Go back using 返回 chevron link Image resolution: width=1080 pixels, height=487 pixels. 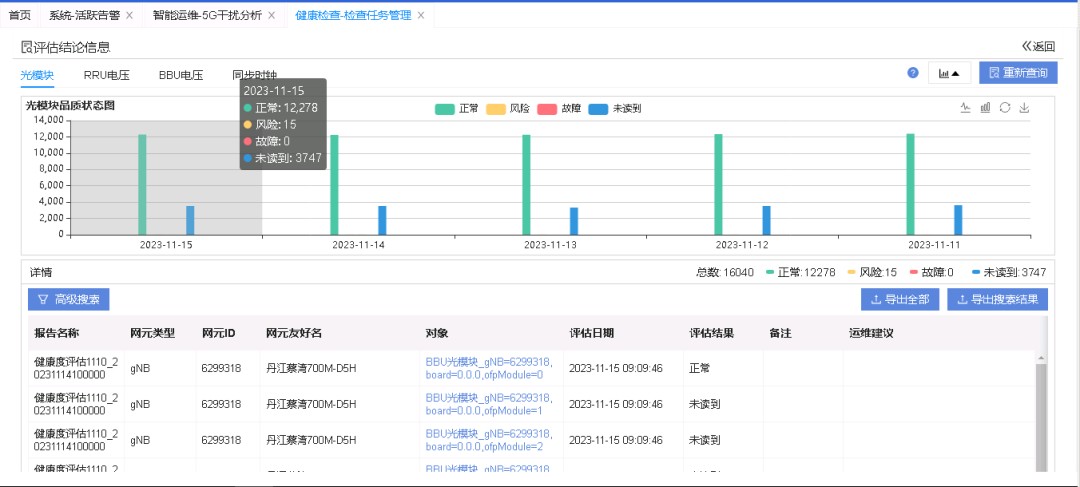[x=1038, y=46]
